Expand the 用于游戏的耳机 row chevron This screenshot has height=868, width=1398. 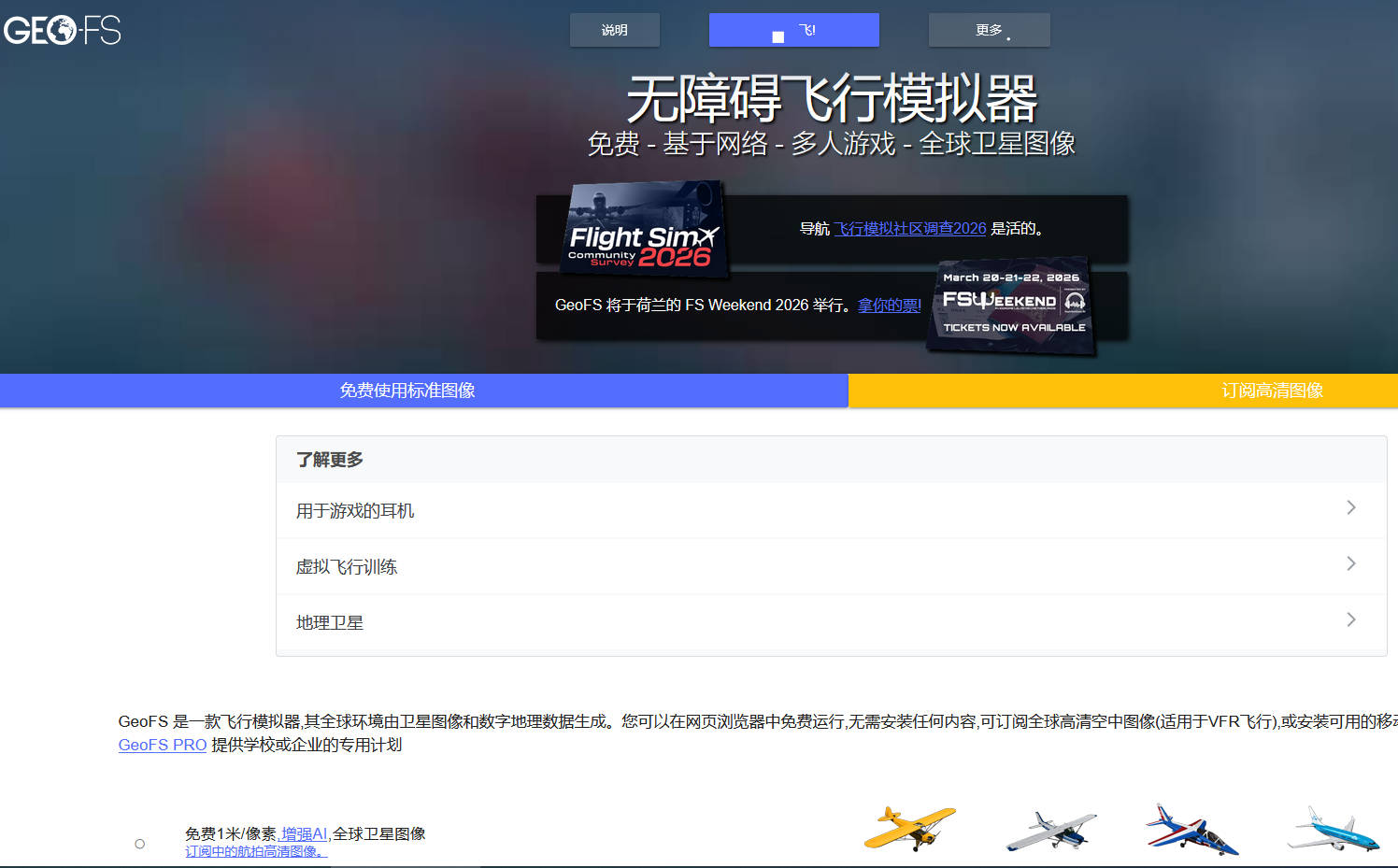click(x=1350, y=507)
